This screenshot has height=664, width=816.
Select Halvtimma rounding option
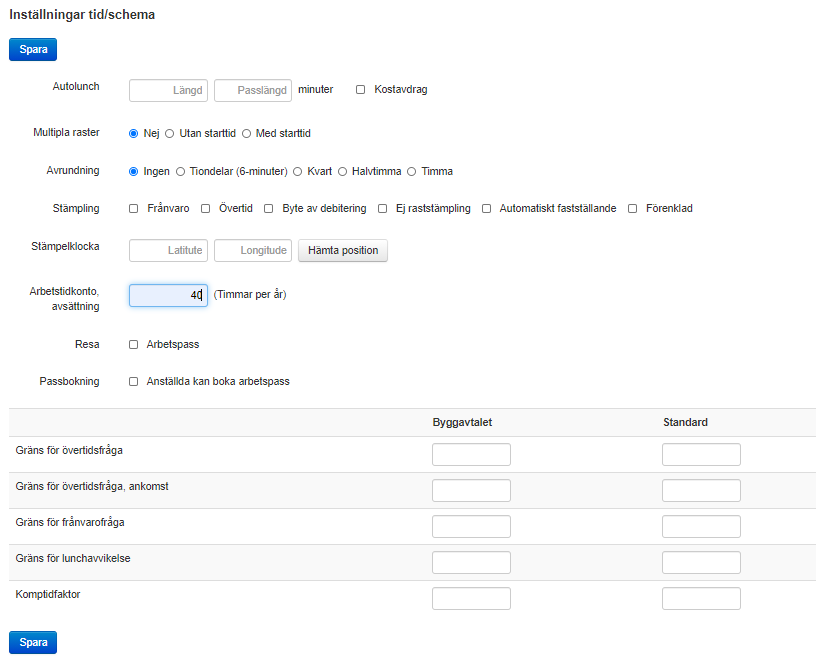click(342, 172)
